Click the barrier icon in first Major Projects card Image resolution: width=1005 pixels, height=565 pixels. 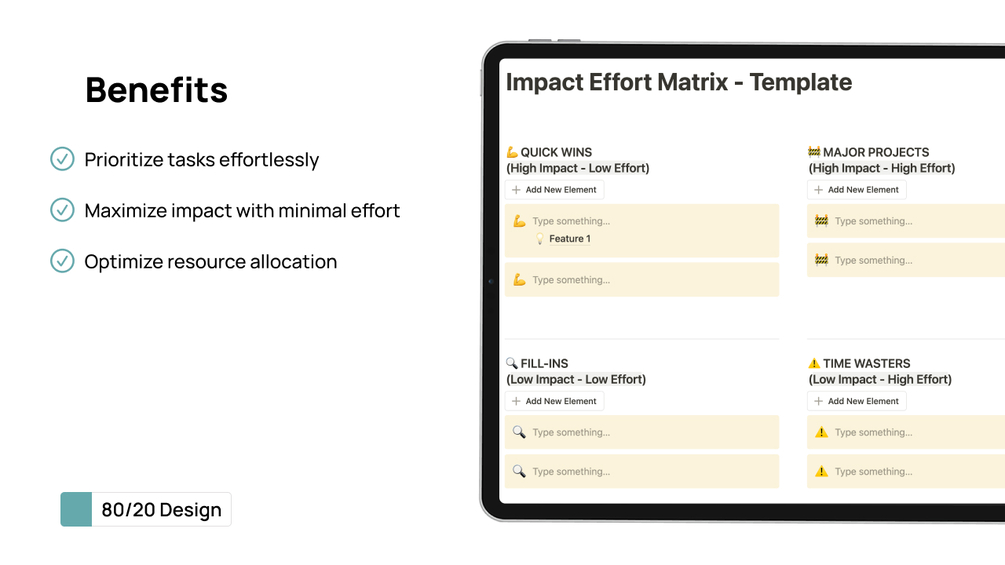pyautogui.click(x=821, y=221)
